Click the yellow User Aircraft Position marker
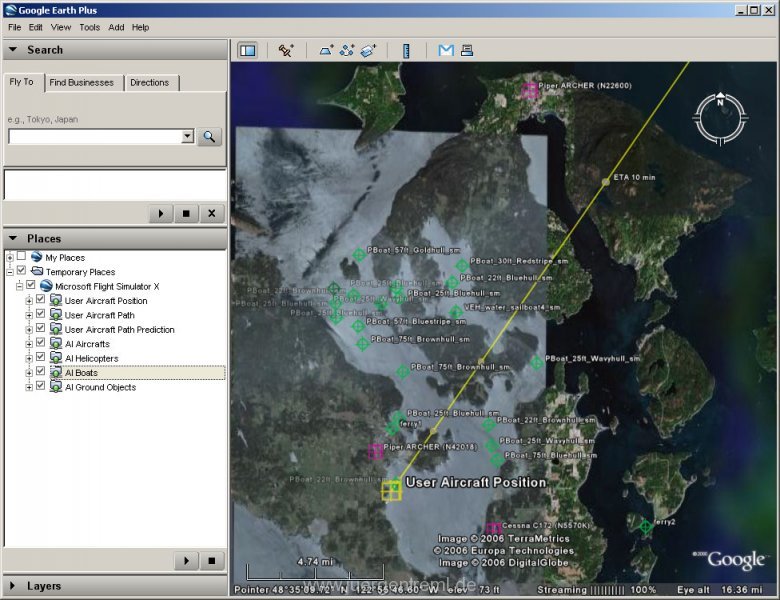Image resolution: width=780 pixels, height=600 pixels. (x=391, y=491)
